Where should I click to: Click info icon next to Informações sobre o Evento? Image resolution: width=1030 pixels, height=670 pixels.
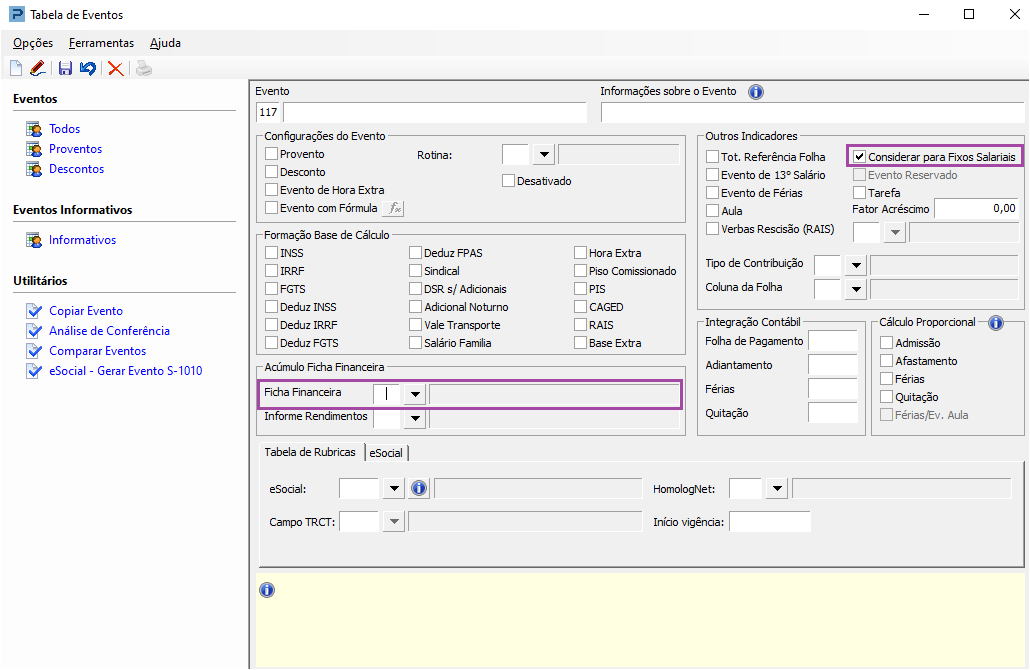pyautogui.click(x=756, y=92)
